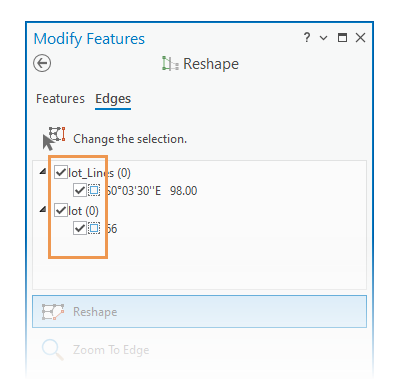Click the Reshape button icon at bottom
This screenshot has width=400, height=380.
[53, 312]
